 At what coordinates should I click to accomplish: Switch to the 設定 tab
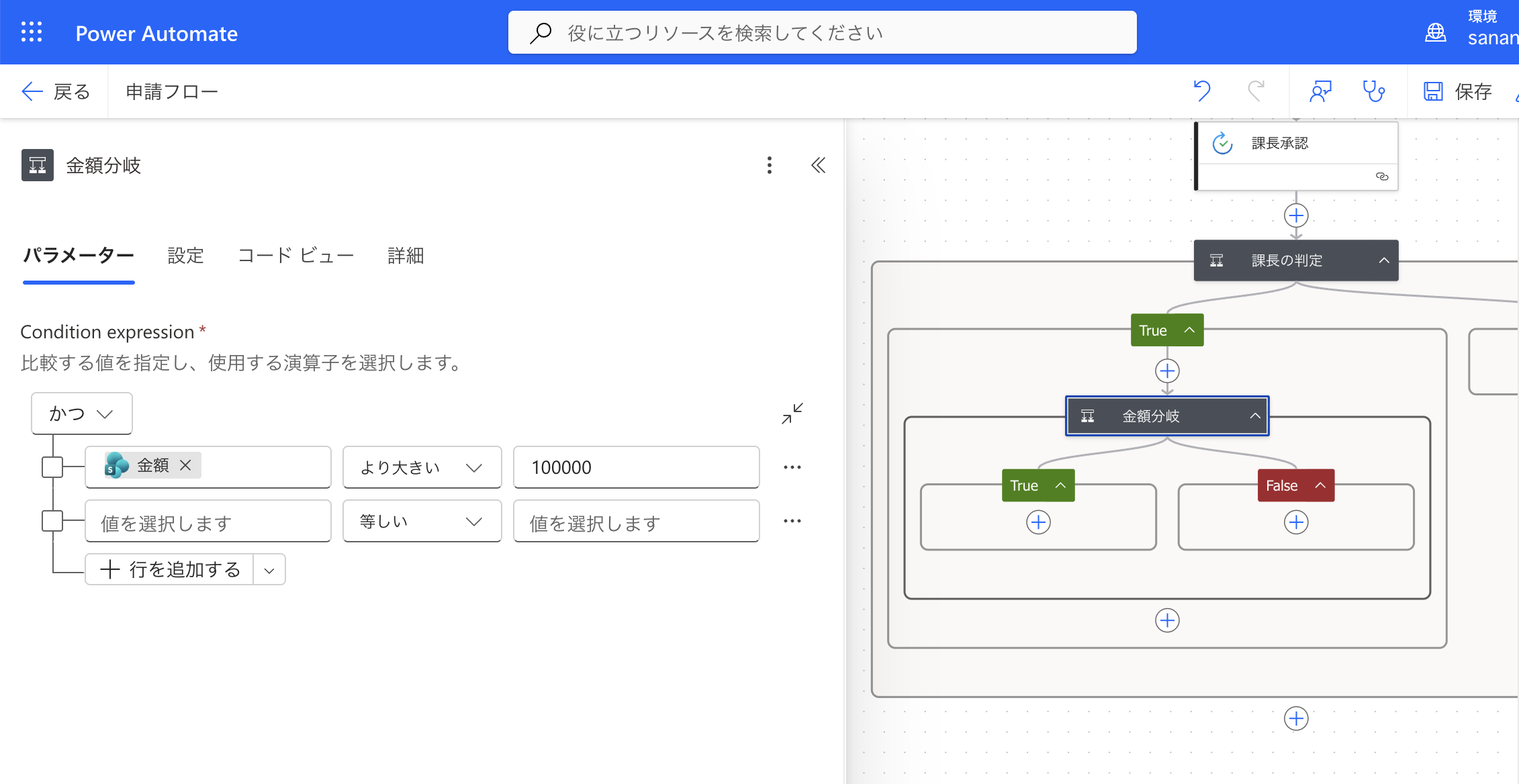185,256
